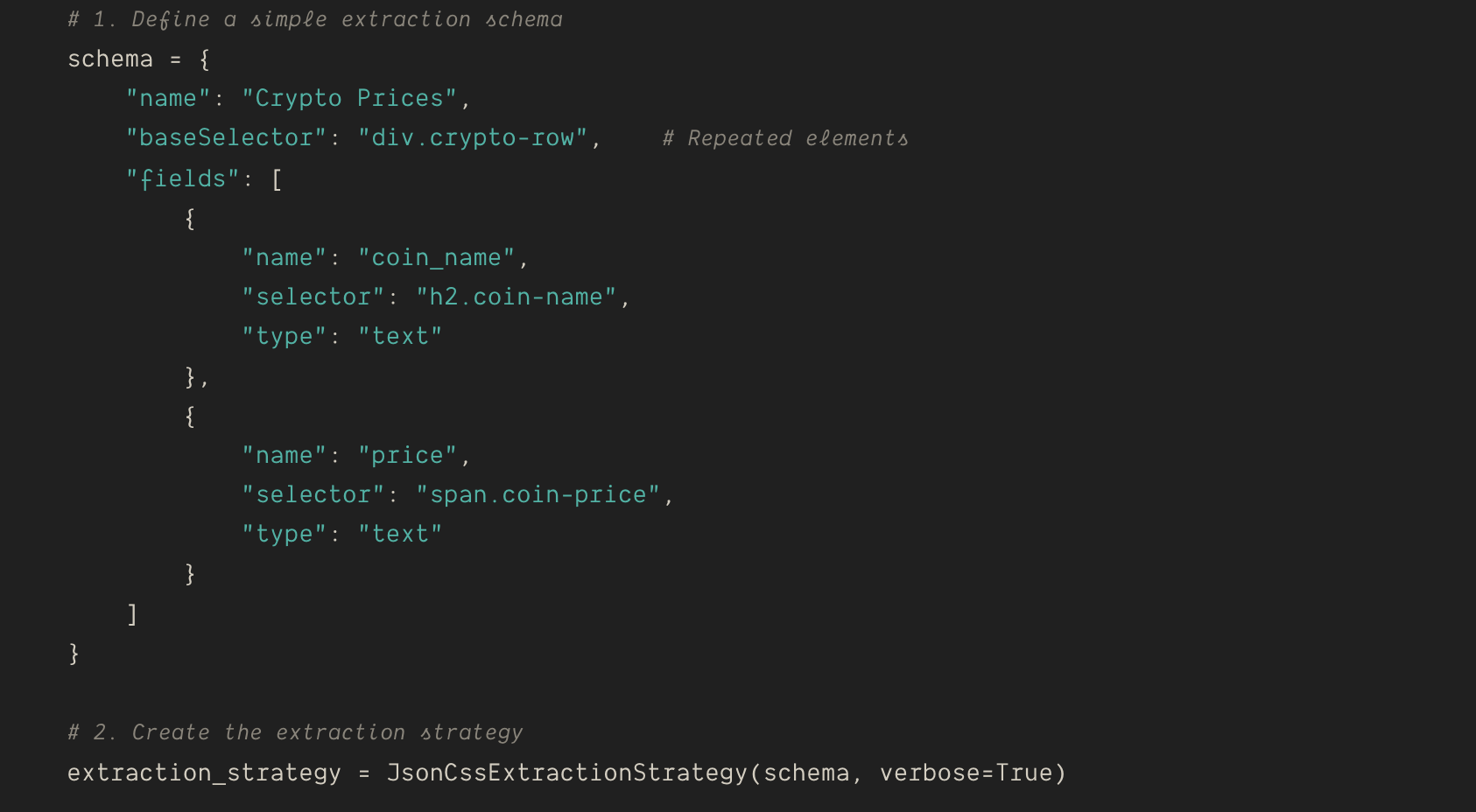Click the "coin_name" string value
This screenshot has width=1476, height=812.
437,257
